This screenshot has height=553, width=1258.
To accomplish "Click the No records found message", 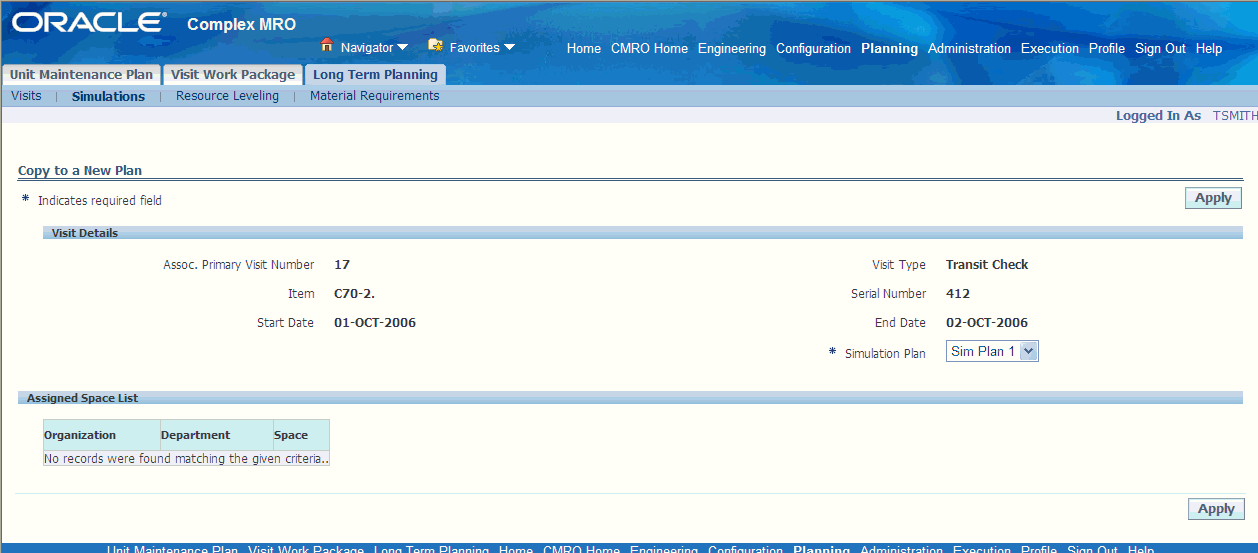I will coord(186,459).
